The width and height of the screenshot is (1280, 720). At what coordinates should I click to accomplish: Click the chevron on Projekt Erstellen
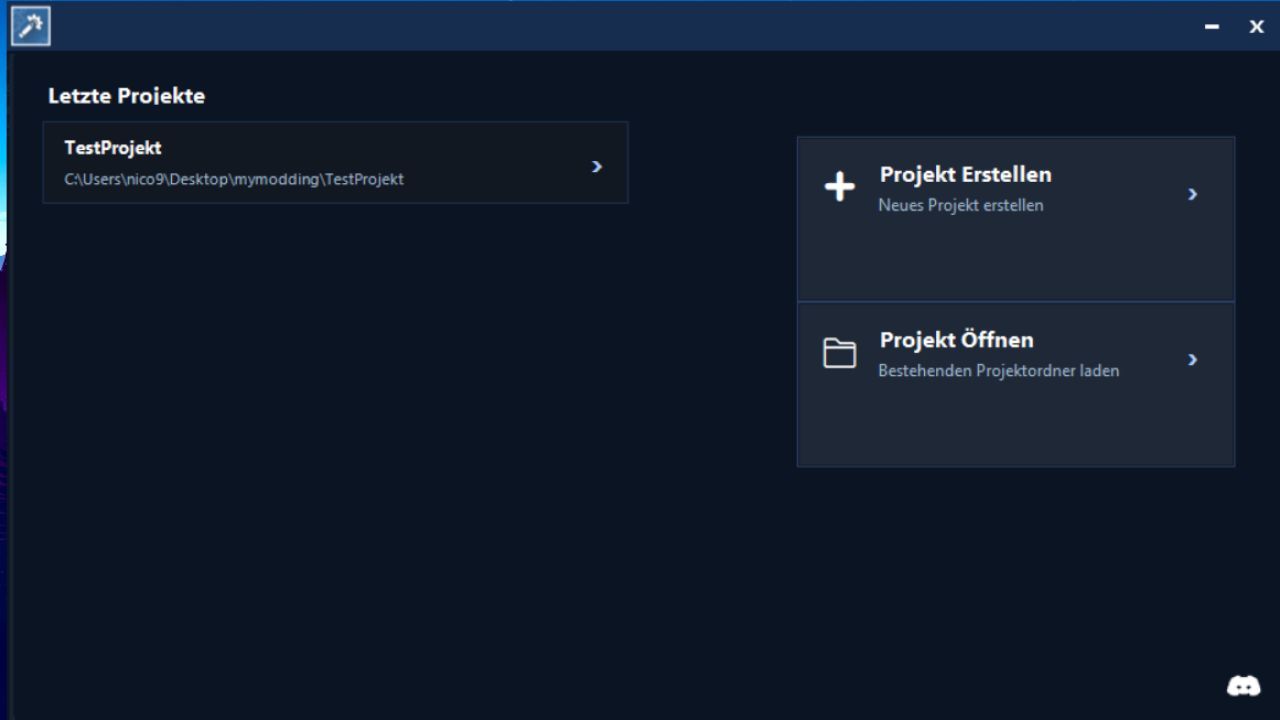pyautogui.click(x=1192, y=194)
